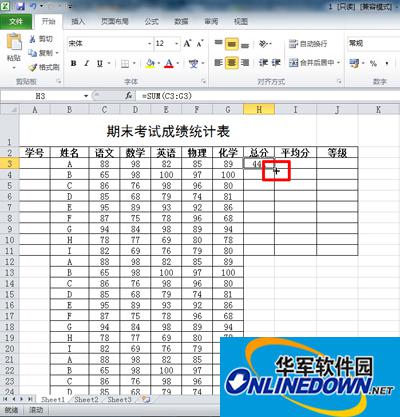Open the 宋体 font name dropdown

click(149, 44)
